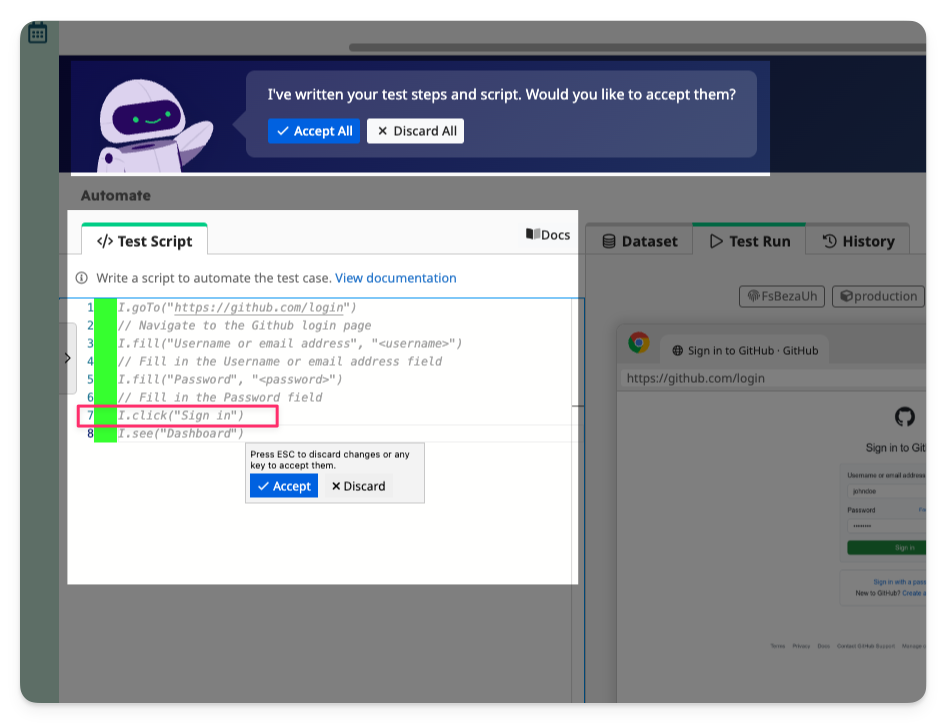Accept the inline script suggestion
Viewport: 947px width, 723px height.
coord(284,486)
